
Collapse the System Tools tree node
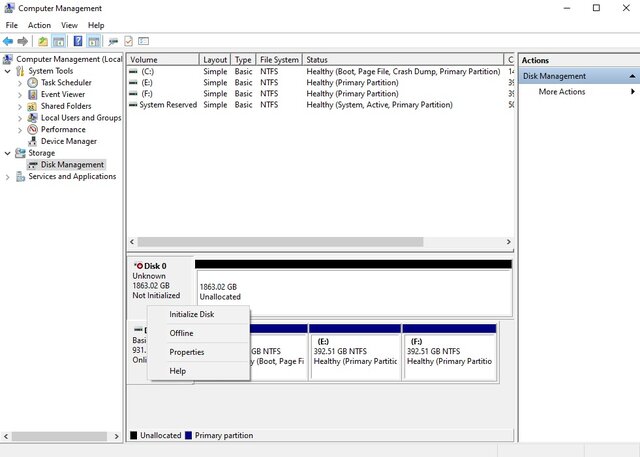tap(8, 71)
